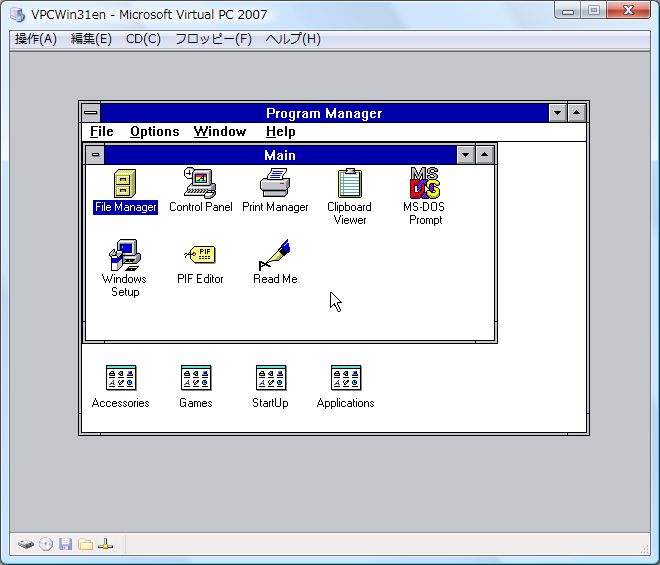This screenshot has width=660, height=565.
Task: Select the Clipboard Viewer icon
Action: pyautogui.click(x=350, y=183)
